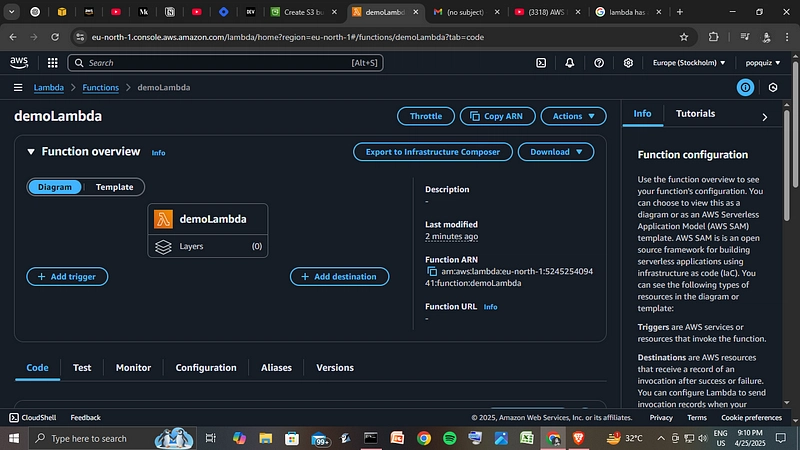The height and width of the screenshot is (450, 800).
Task: Open the Configuration tab
Action: coord(206,367)
